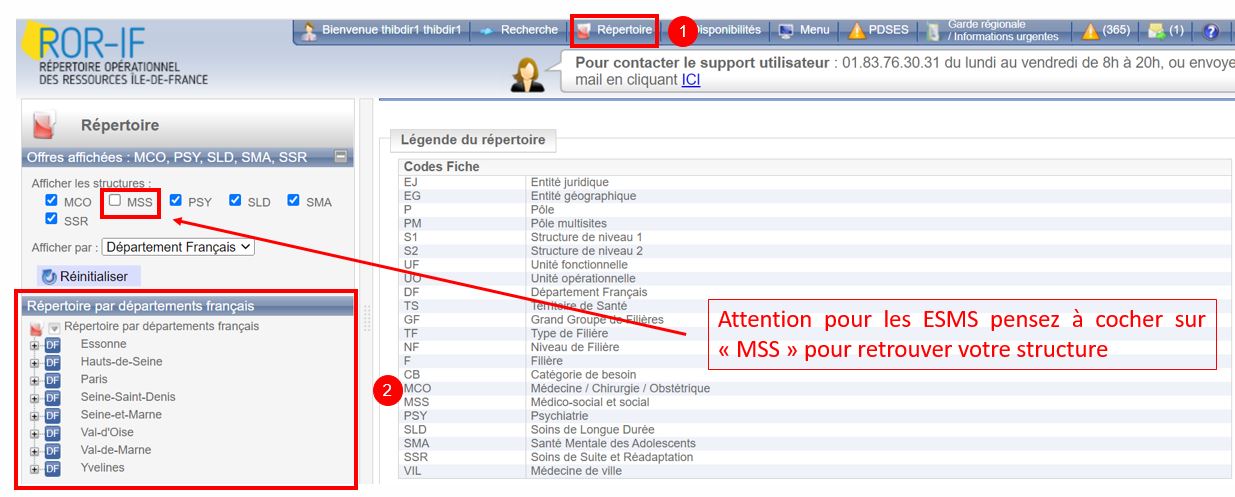Expand the Paris department tree node

click(35, 380)
